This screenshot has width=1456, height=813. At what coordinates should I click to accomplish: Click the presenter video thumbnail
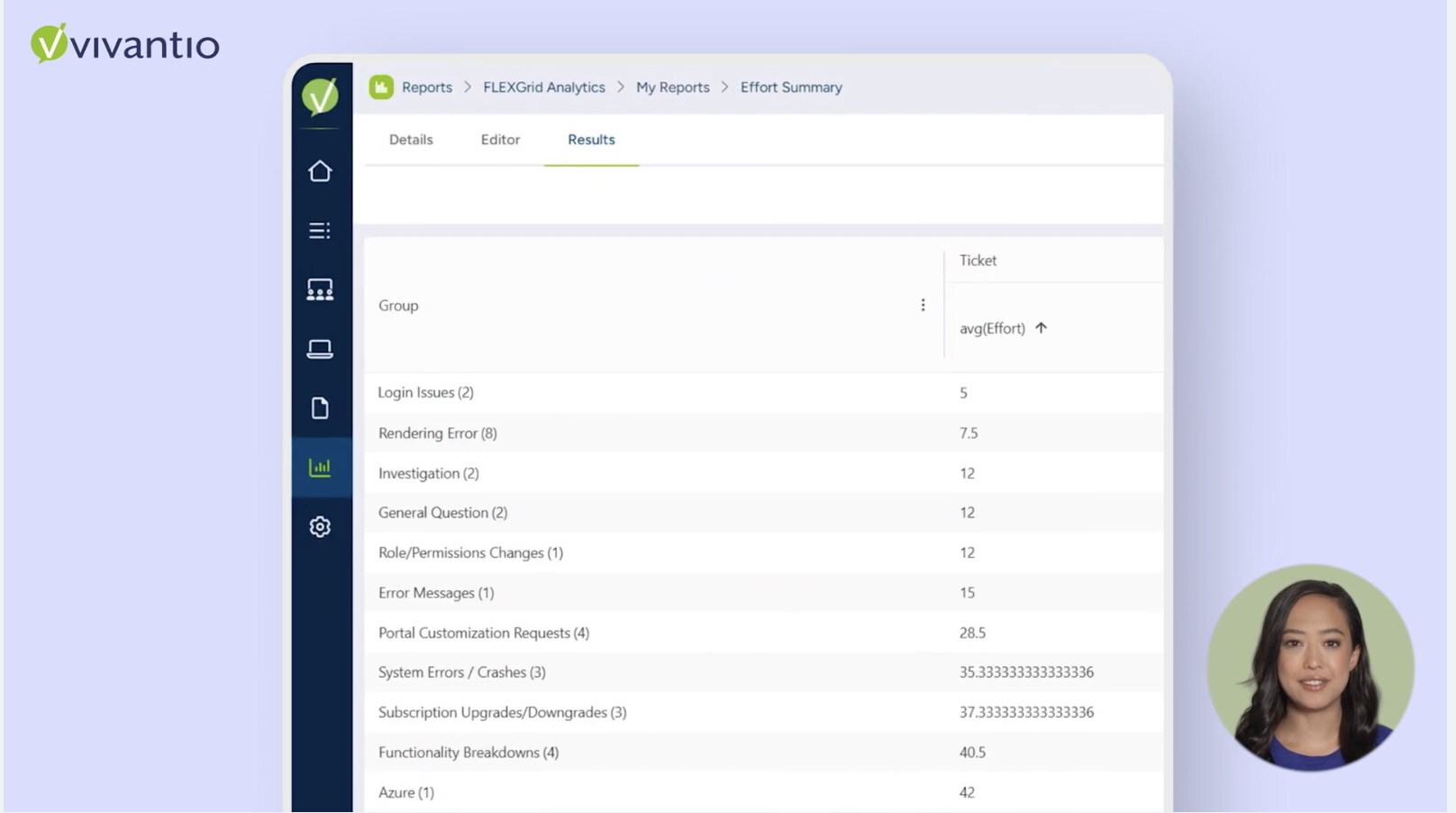[x=1310, y=668]
